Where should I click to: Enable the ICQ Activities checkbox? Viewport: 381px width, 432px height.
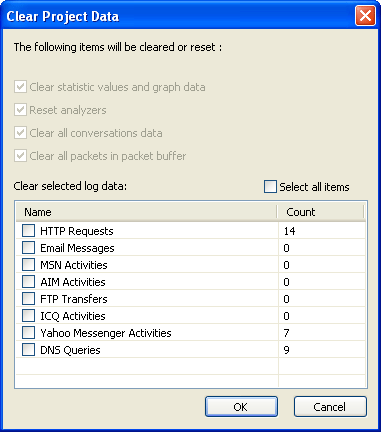click(28, 316)
